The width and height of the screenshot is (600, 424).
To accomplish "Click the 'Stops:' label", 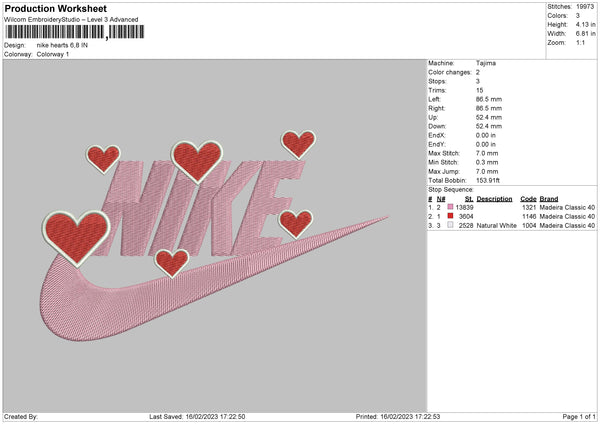I will tap(437, 81).
